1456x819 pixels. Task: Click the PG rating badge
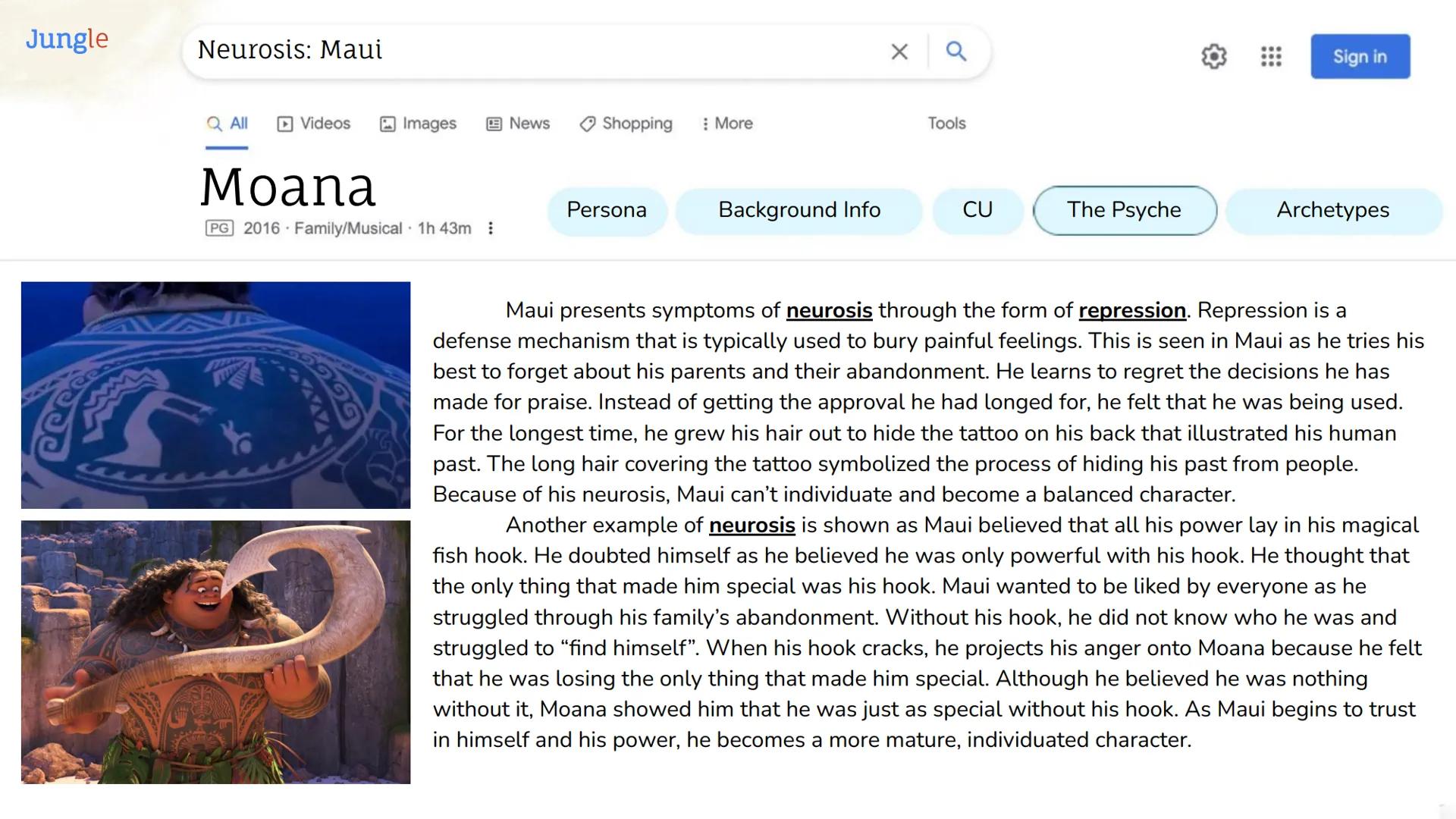(x=220, y=227)
